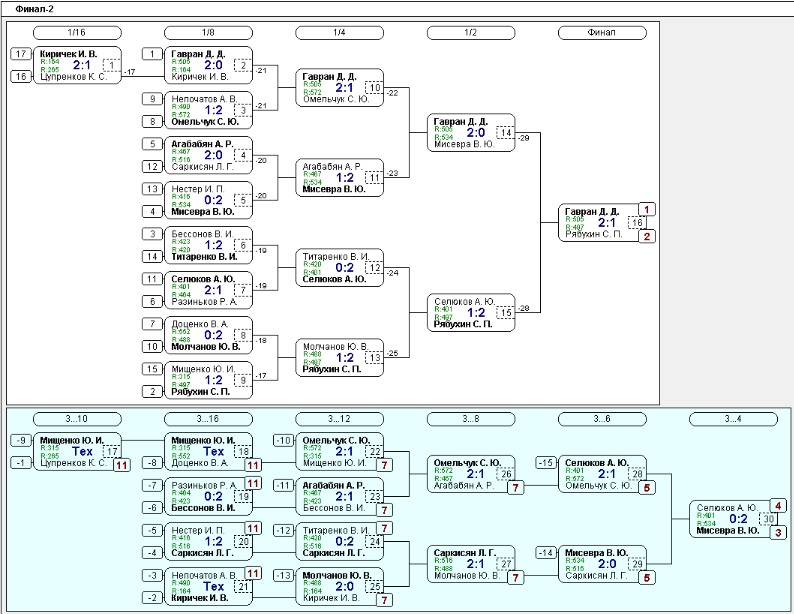Click seed box 2 next to Рябухин С. П.
Screen dimensions: 794x614
point(152,391)
